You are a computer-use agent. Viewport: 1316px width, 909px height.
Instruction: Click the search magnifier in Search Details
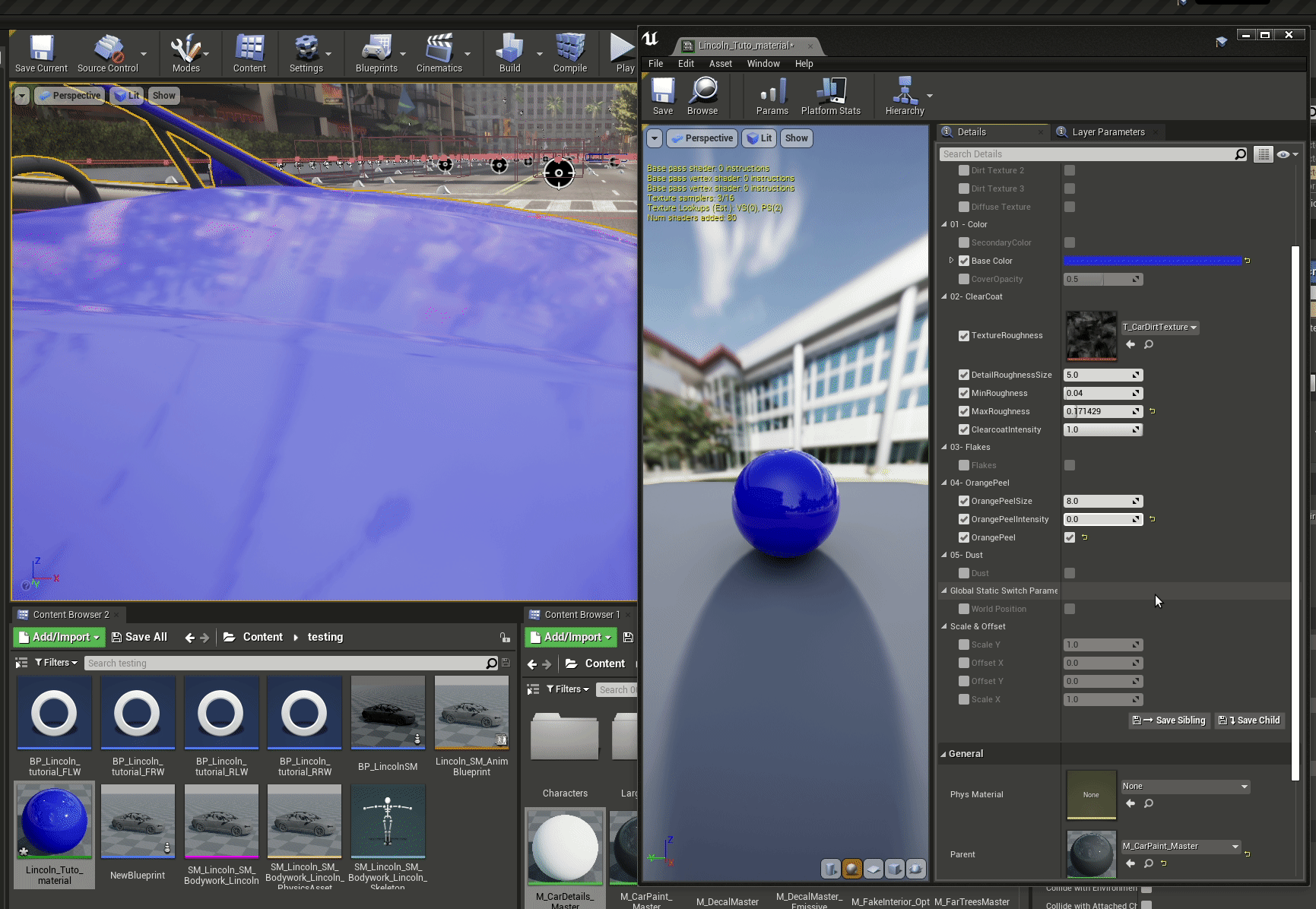click(x=1240, y=154)
